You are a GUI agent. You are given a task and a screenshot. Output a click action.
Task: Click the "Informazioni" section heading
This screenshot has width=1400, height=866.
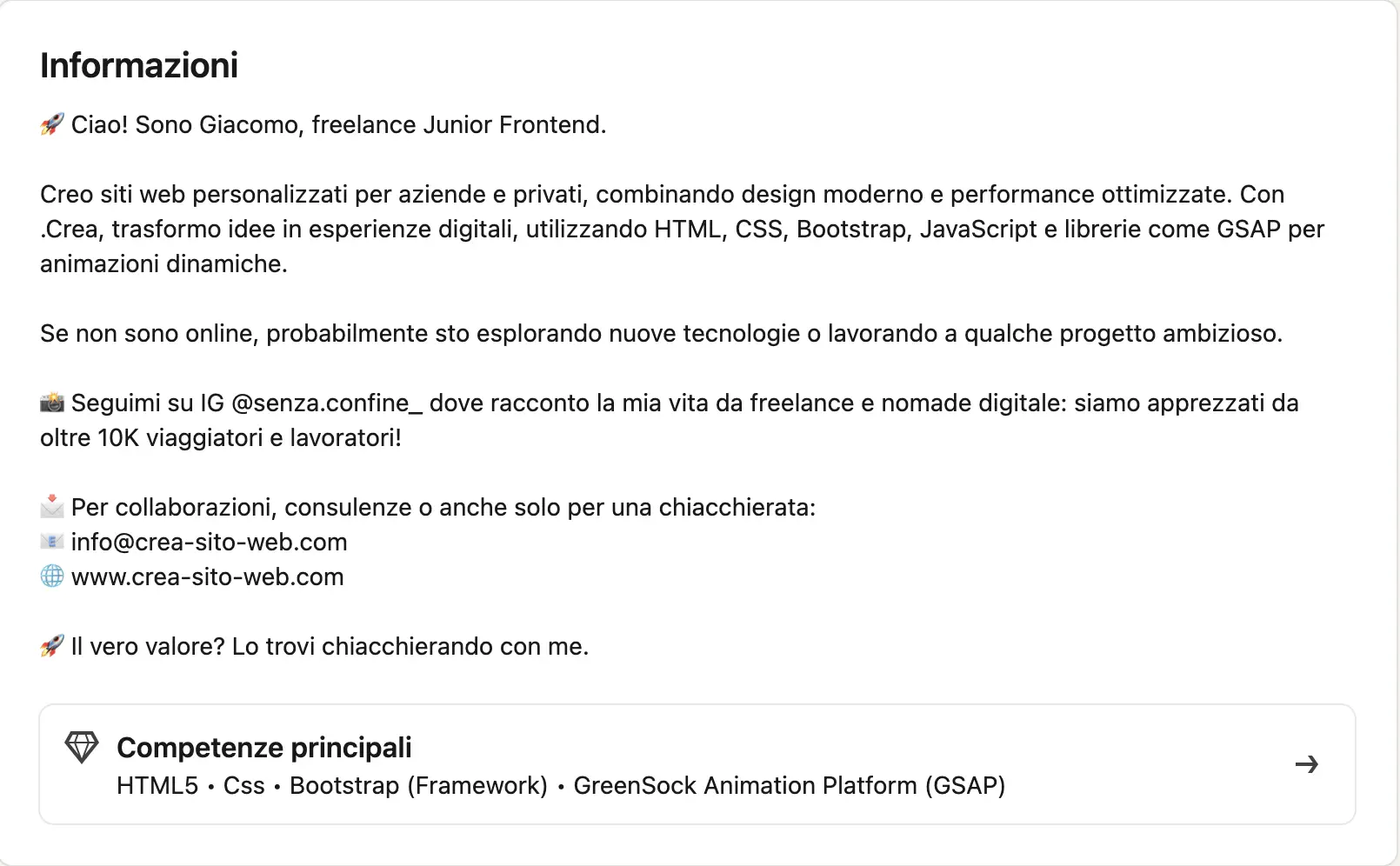click(139, 65)
